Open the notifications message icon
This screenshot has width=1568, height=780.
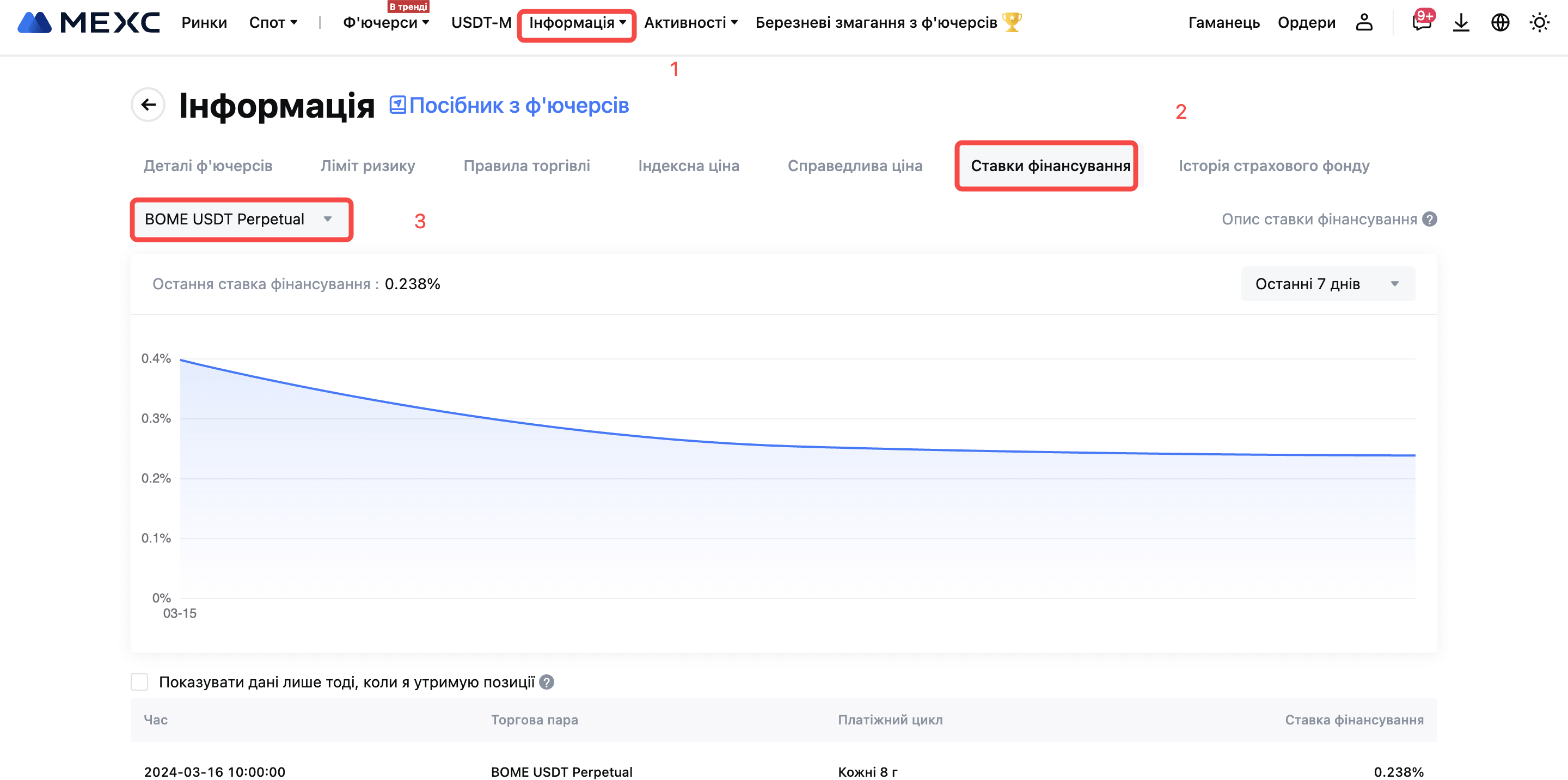coord(1422,22)
